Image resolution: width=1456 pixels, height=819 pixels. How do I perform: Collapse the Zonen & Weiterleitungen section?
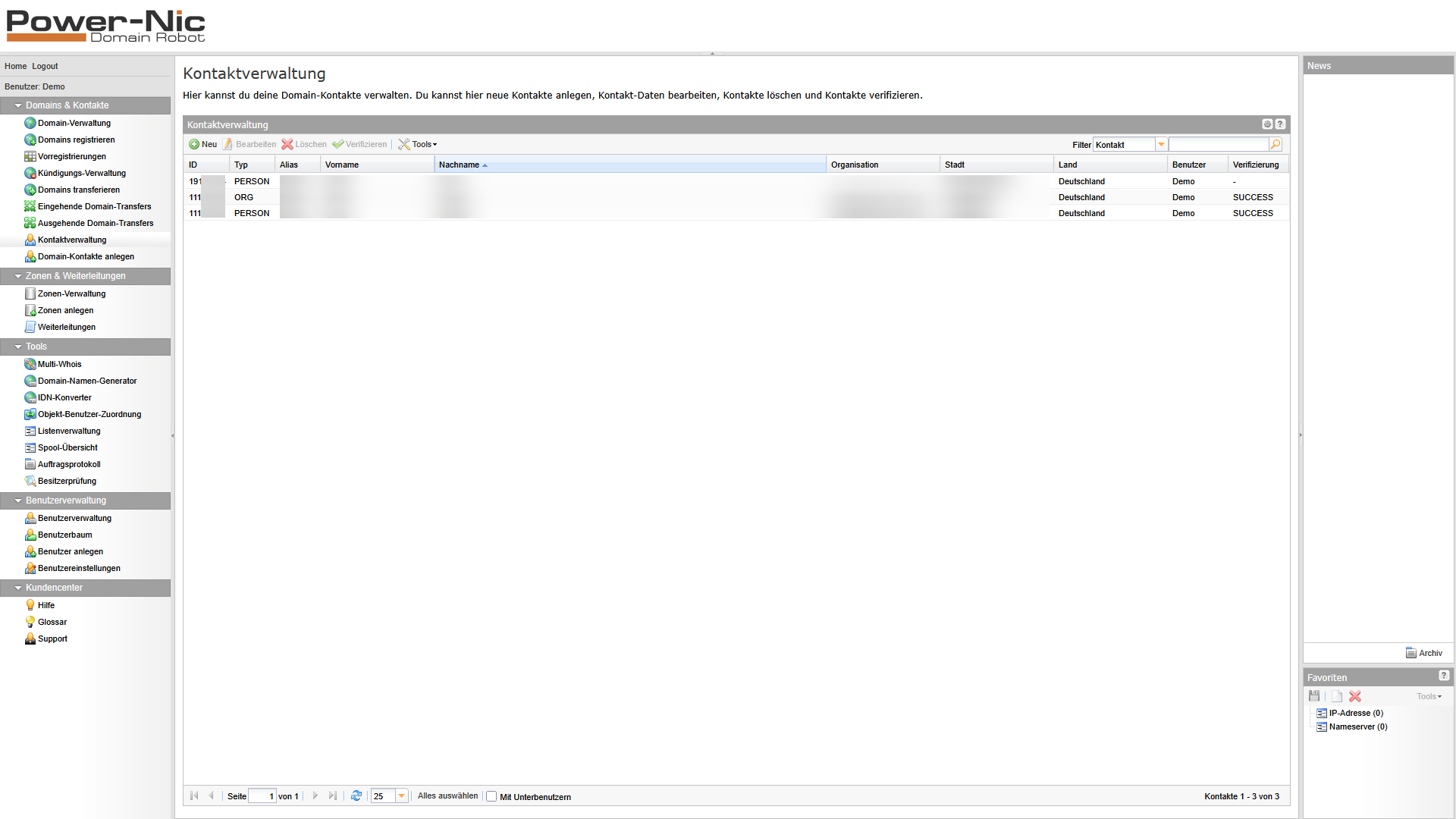click(18, 276)
